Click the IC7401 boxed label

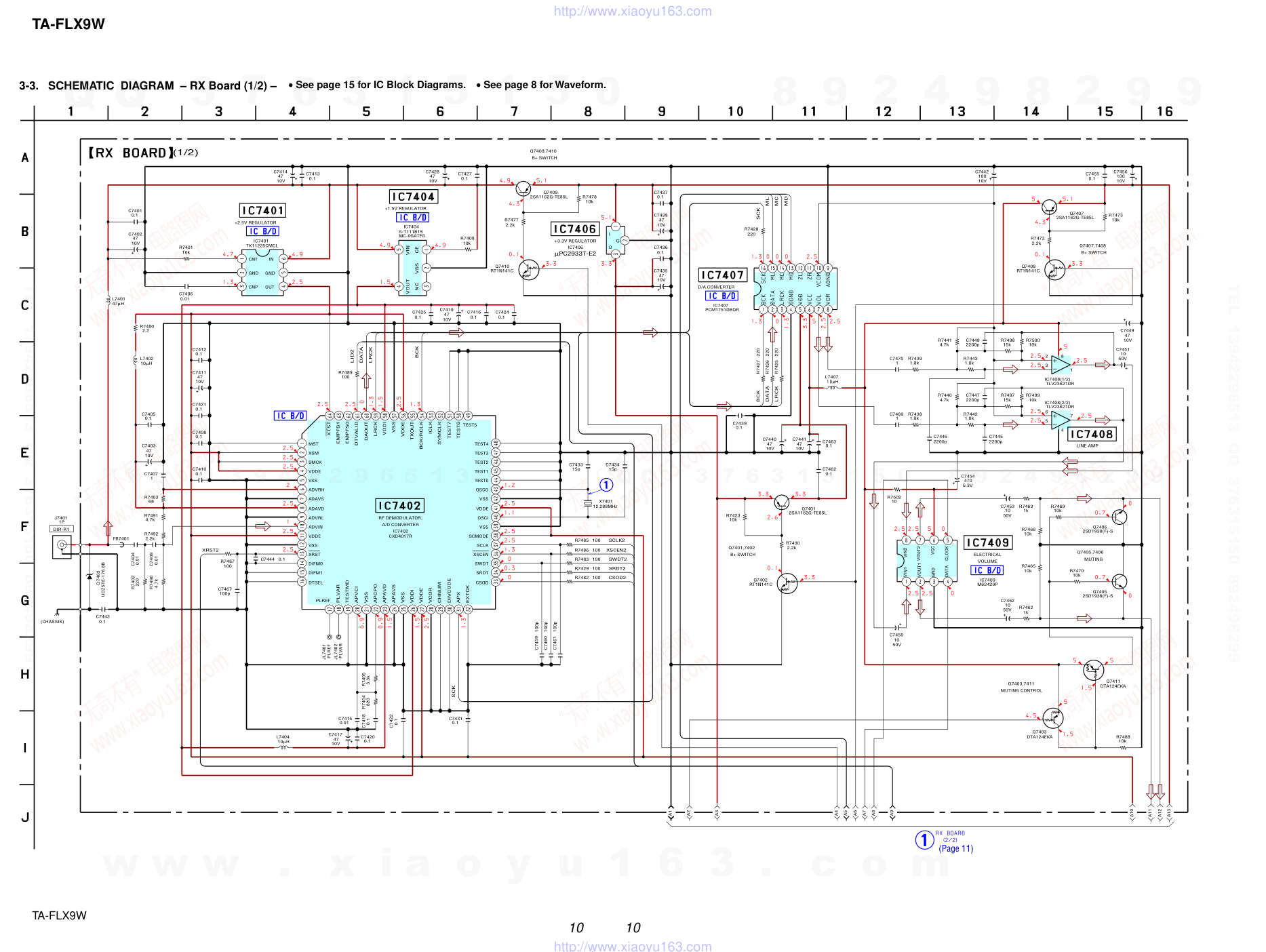pyautogui.click(x=263, y=211)
